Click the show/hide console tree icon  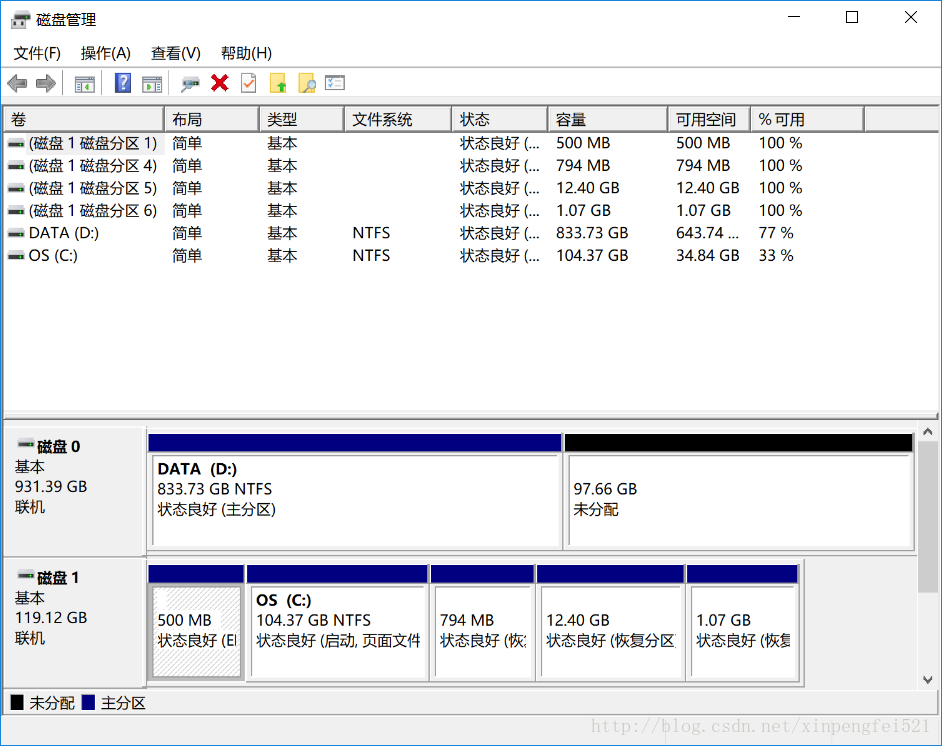[85, 84]
